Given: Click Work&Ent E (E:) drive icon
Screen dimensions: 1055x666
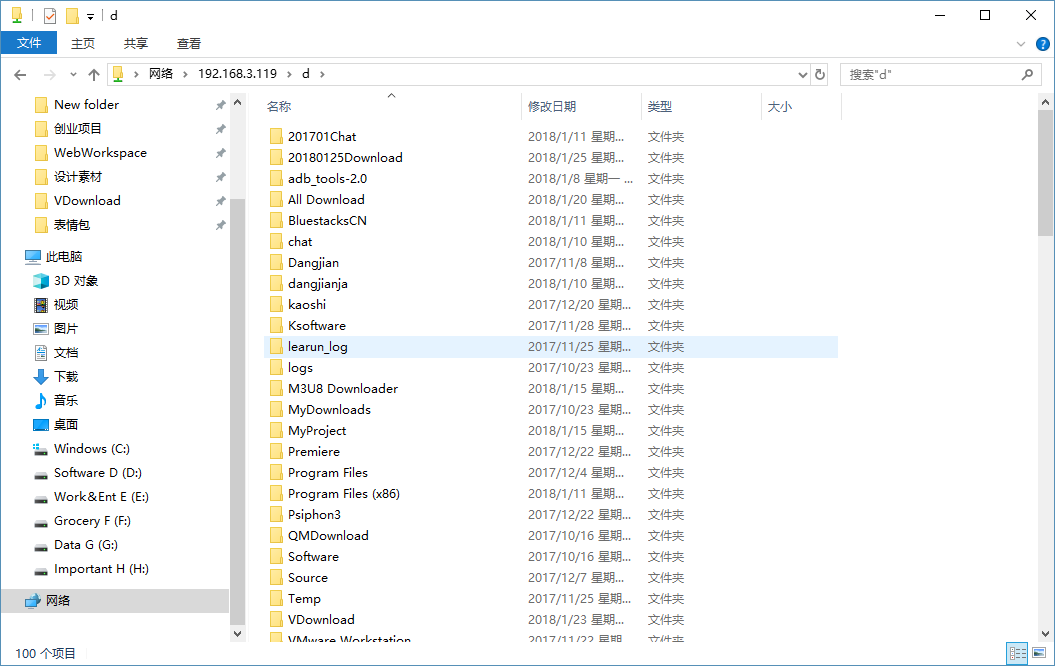Looking at the screenshot, I should 41,498.
